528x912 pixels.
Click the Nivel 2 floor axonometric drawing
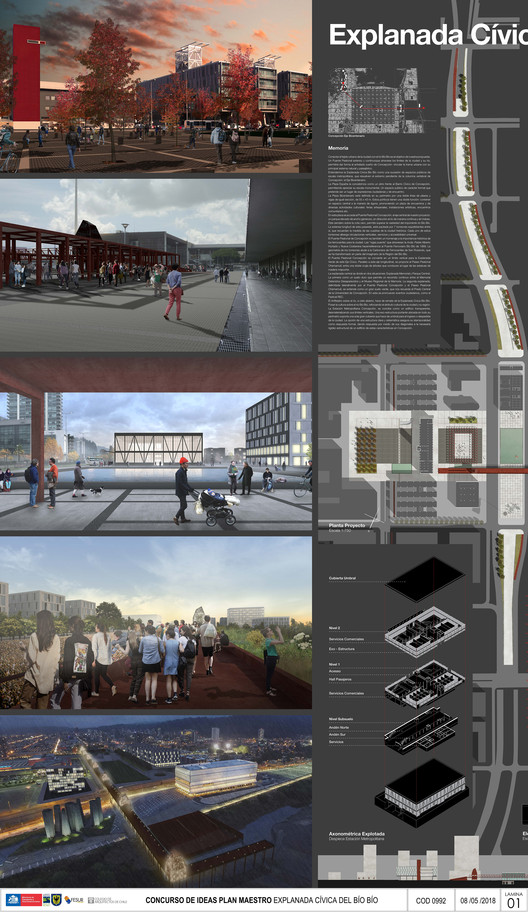pos(425,632)
